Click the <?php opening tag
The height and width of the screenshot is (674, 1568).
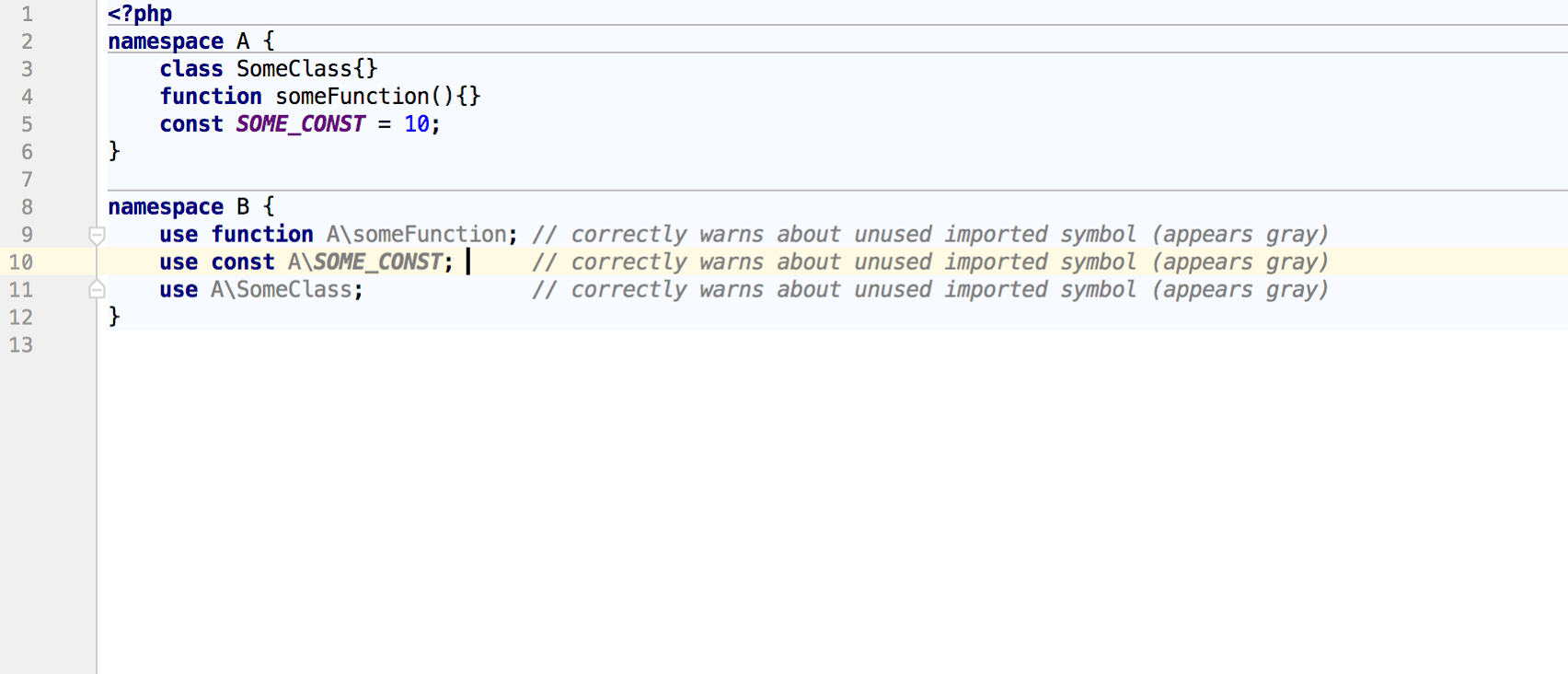[x=140, y=14]
